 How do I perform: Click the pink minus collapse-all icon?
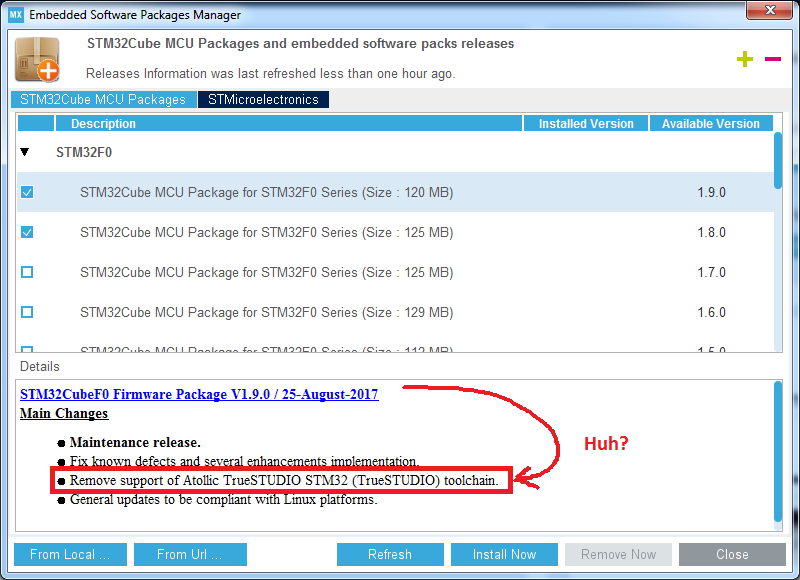click(x=772, y=59)
